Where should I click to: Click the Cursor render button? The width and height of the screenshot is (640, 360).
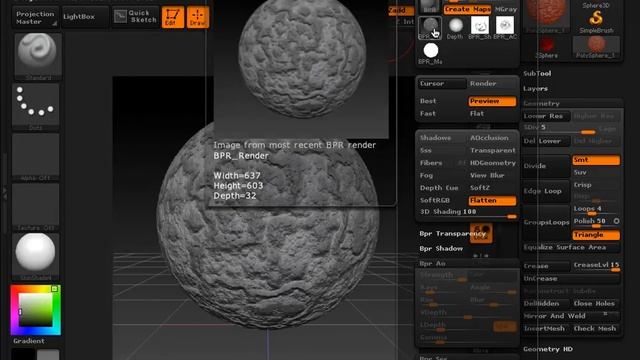(x=442, y=83)
